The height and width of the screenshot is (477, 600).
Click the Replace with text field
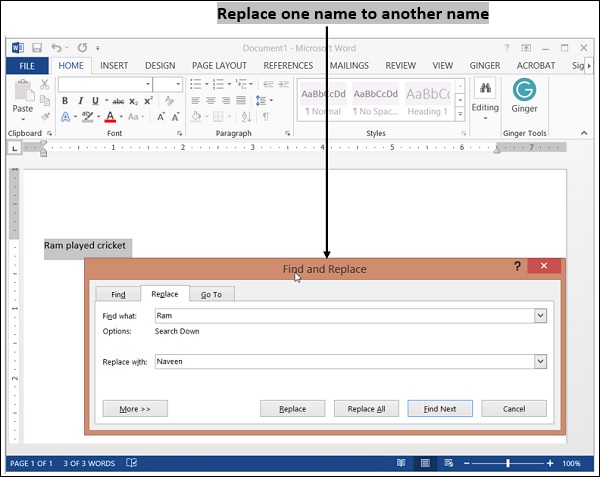click(x=343, y=362)
